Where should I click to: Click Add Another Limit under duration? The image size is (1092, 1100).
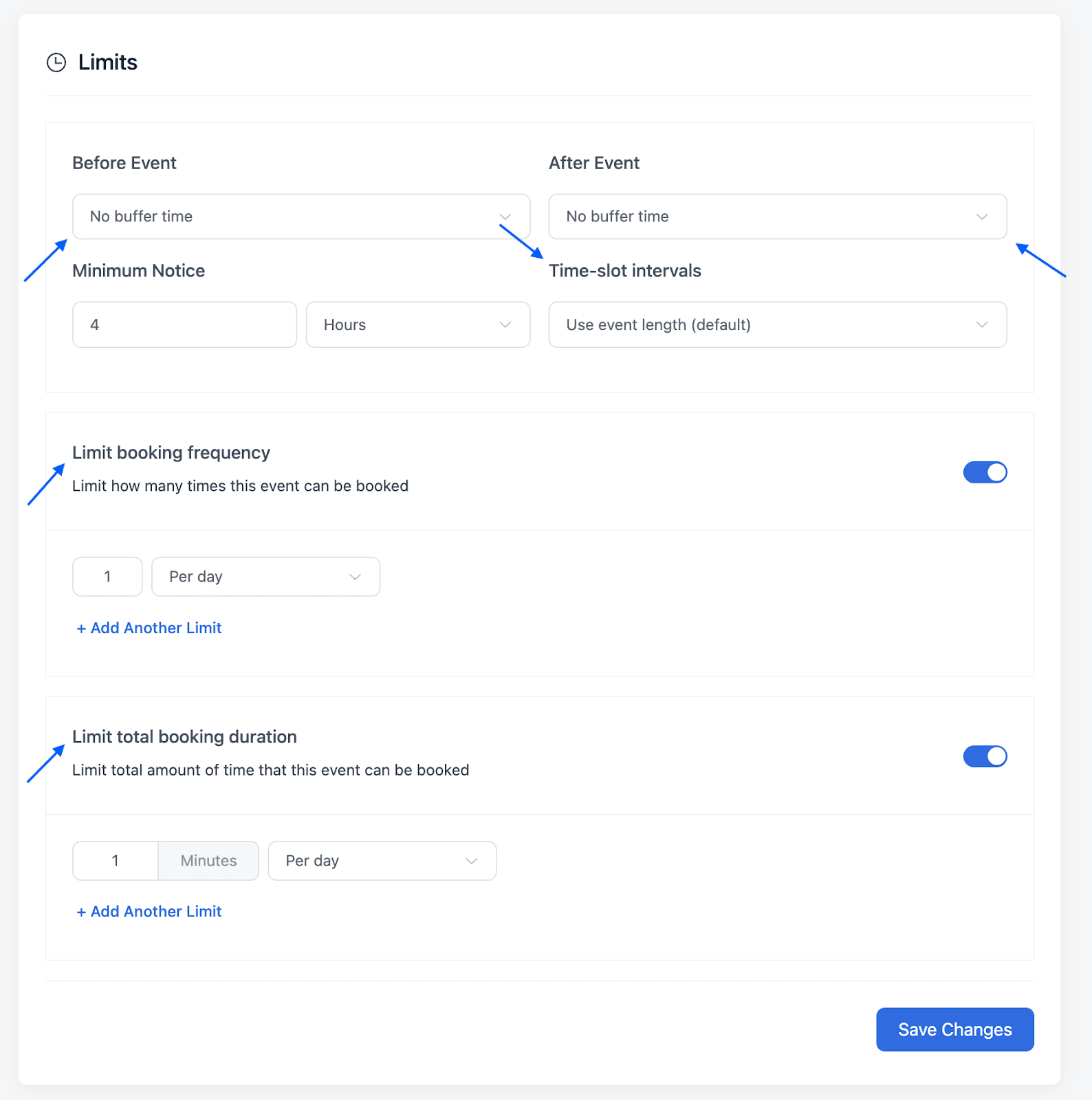tap(148, 911)
